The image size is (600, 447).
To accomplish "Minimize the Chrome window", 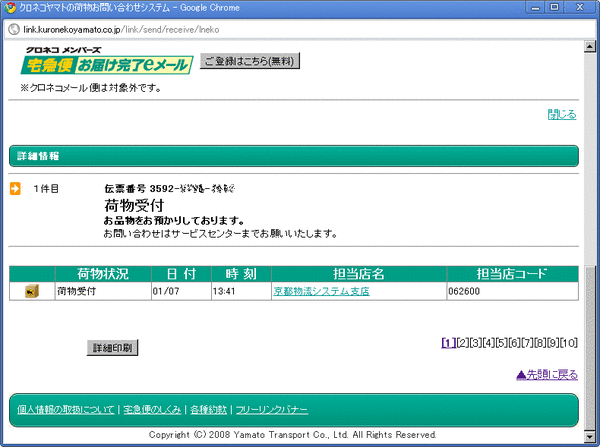I will click(536, 8).
